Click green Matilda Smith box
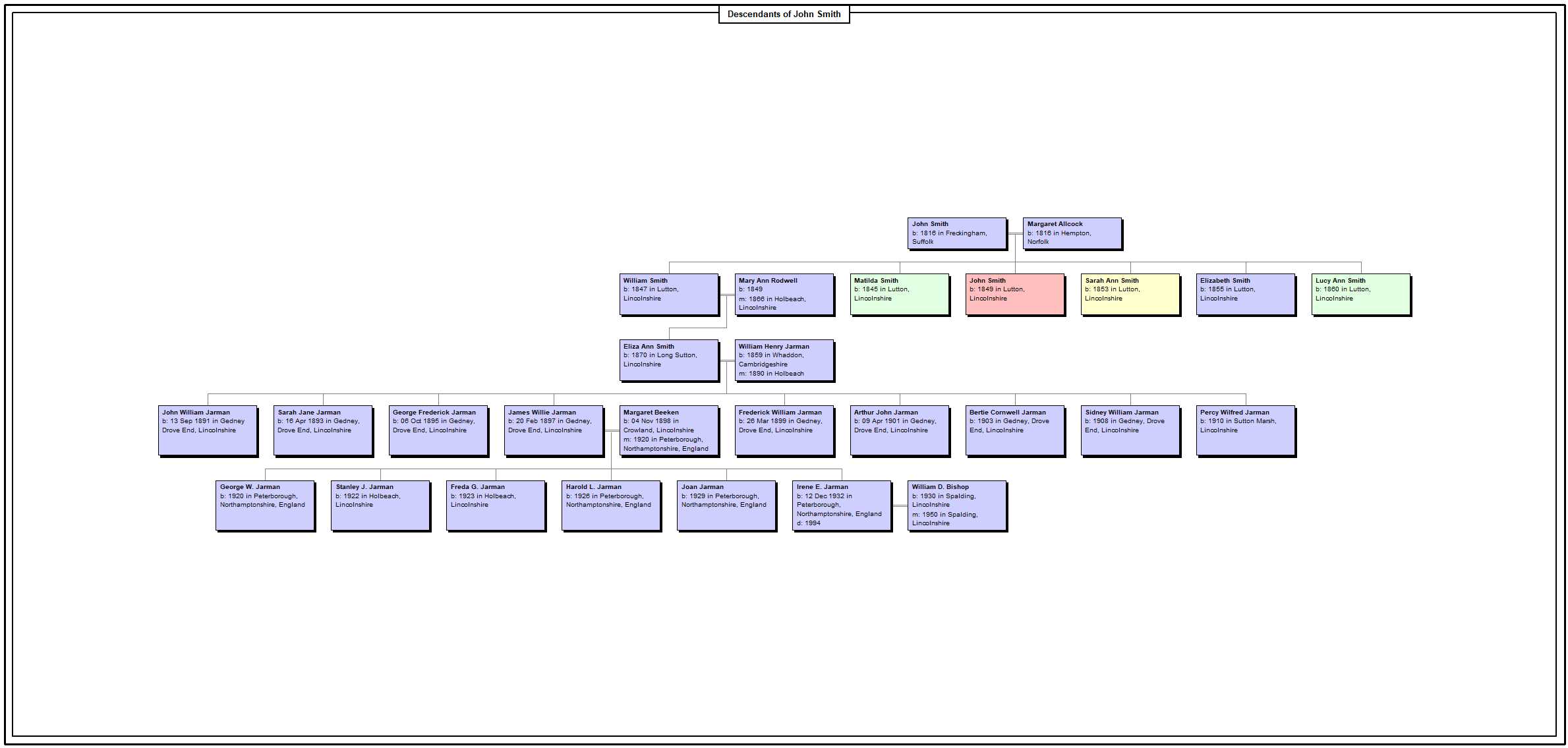Image resolution: width=1568 pixels, height=748 pixels. coord(900,294)
